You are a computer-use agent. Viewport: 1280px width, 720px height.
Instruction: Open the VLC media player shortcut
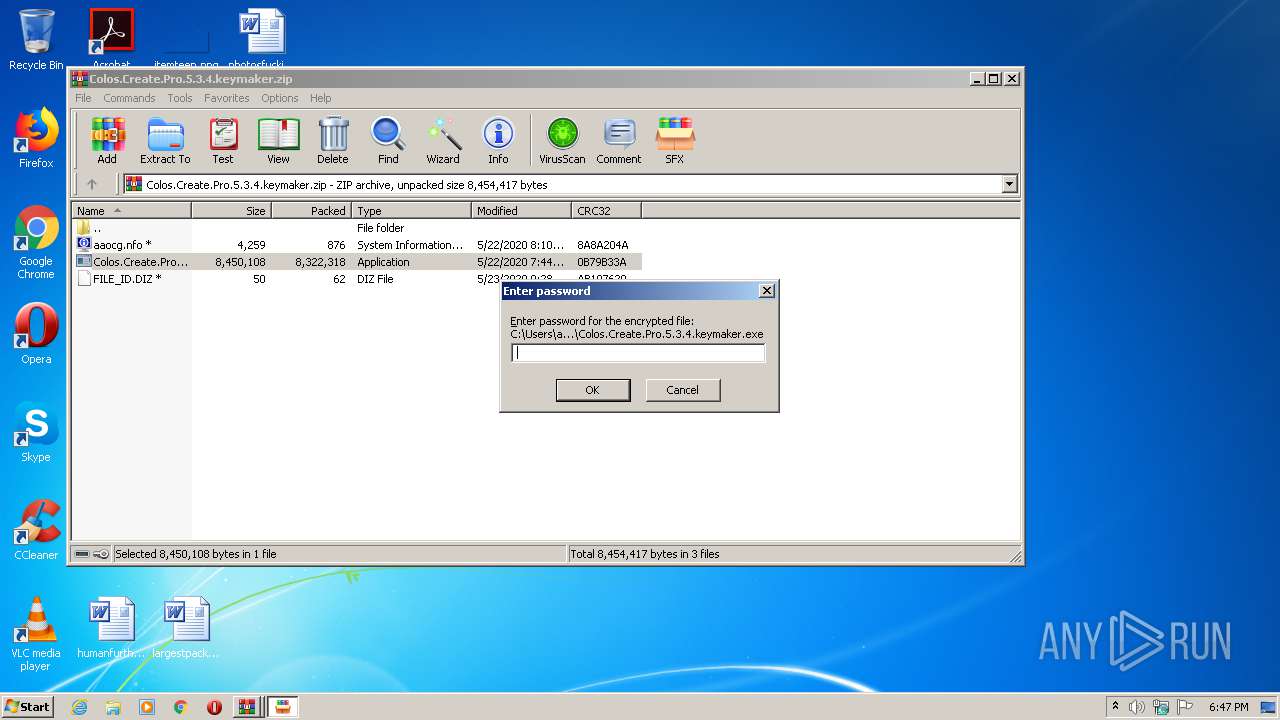(36, 635)
